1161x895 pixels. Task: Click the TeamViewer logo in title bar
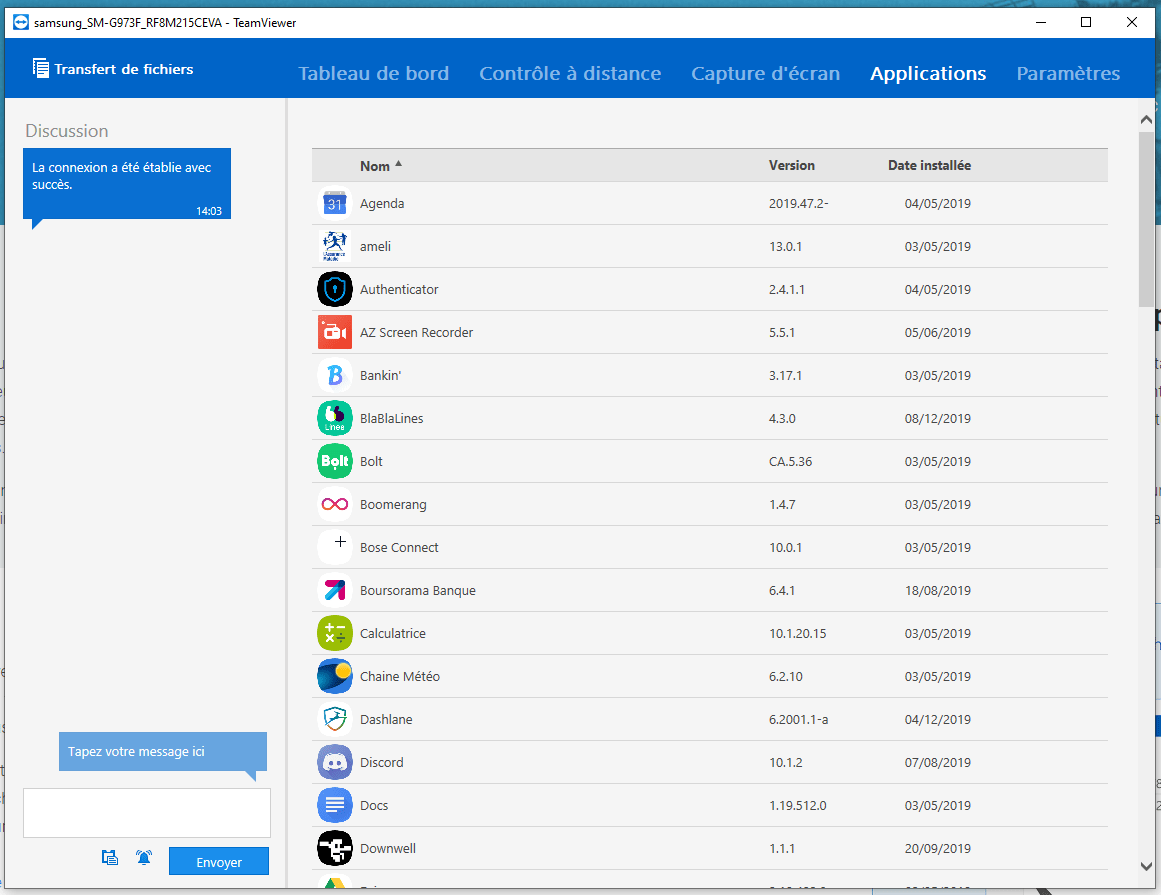click(x=21, y=22)
